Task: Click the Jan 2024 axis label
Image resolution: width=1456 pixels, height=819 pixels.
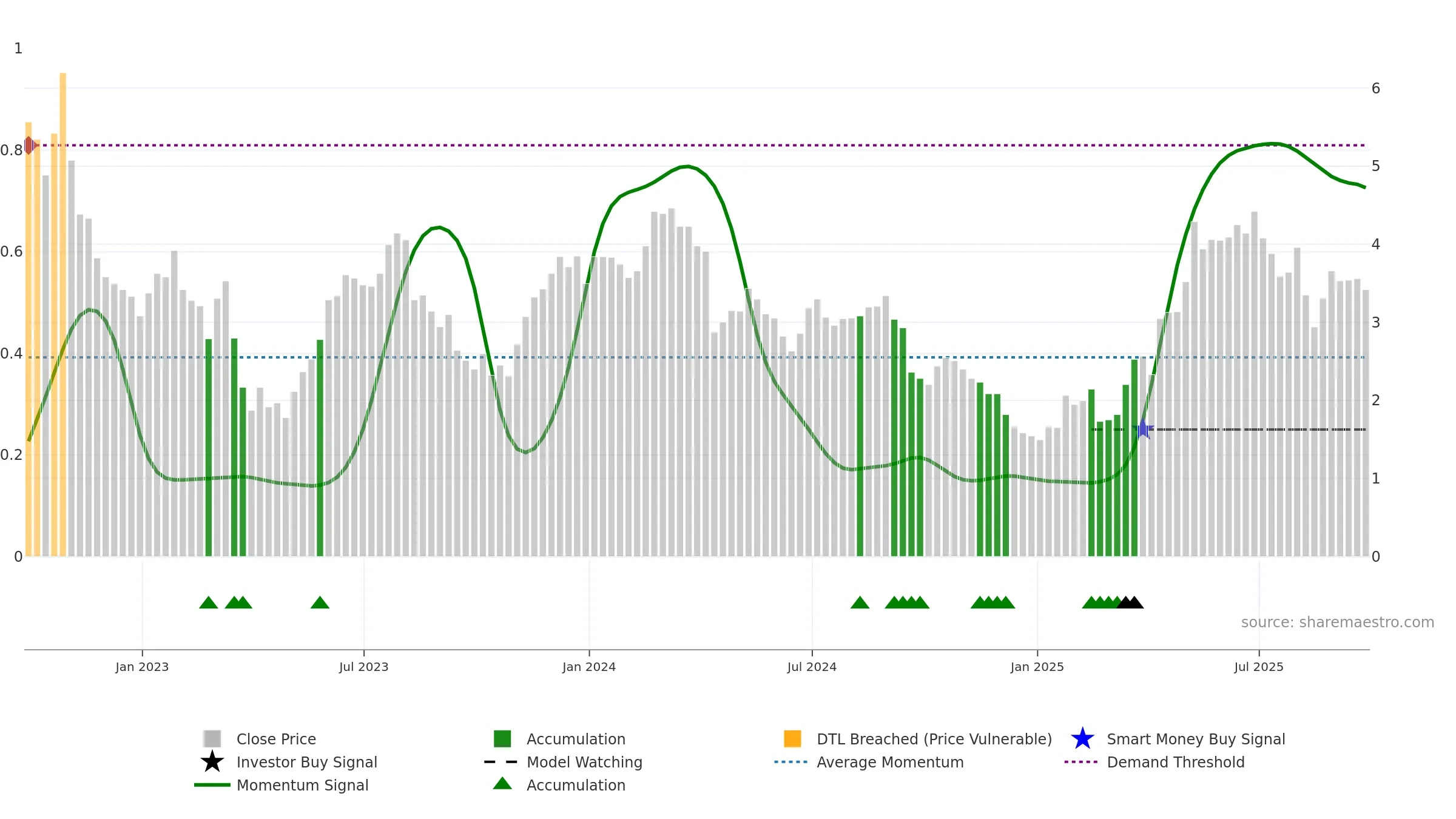Action: pos(589,667)
